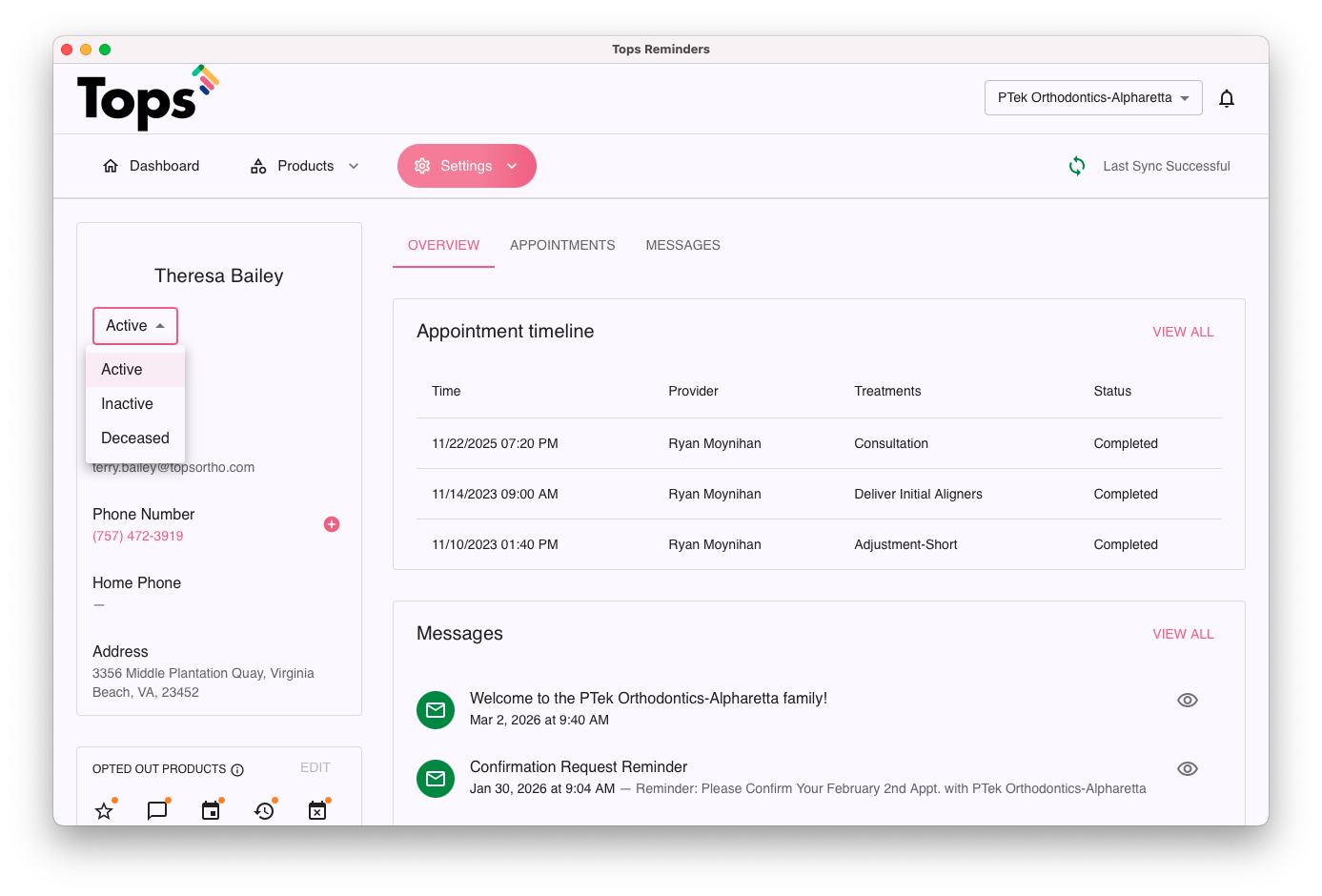Image resolution: width=1322 pixels, height=896 pixels.
Task: Click the chat bubble opted-out product icon
Action: click(157, 811)
